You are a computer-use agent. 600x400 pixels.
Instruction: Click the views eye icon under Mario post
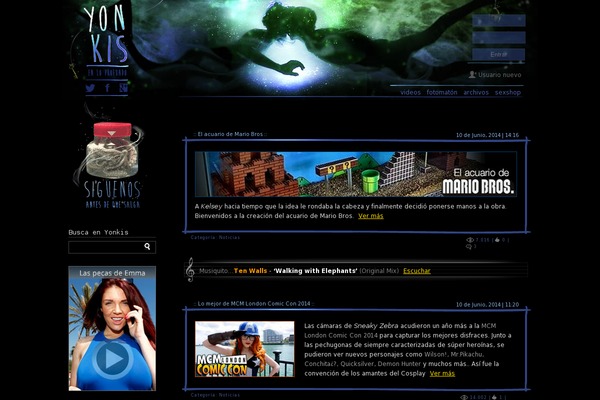coord(470,240)
